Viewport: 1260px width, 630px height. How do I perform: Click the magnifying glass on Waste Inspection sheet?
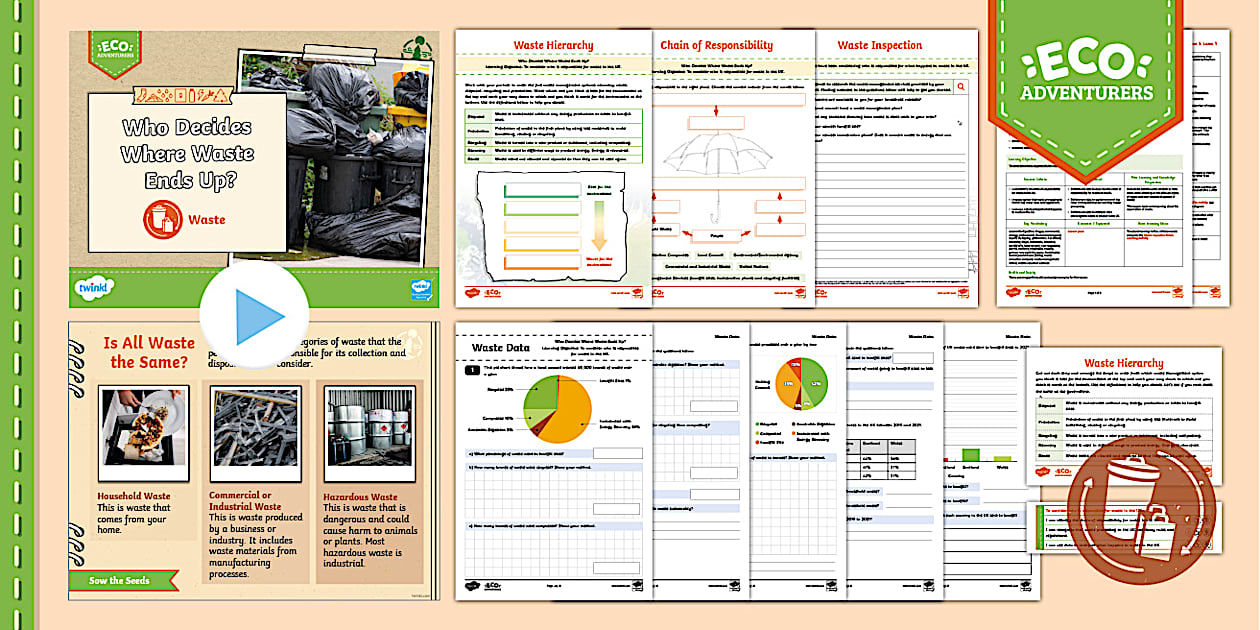960,88
